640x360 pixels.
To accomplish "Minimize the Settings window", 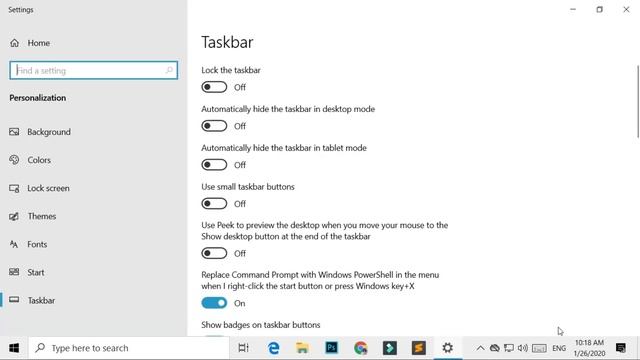I will click(x=573, y=9).
